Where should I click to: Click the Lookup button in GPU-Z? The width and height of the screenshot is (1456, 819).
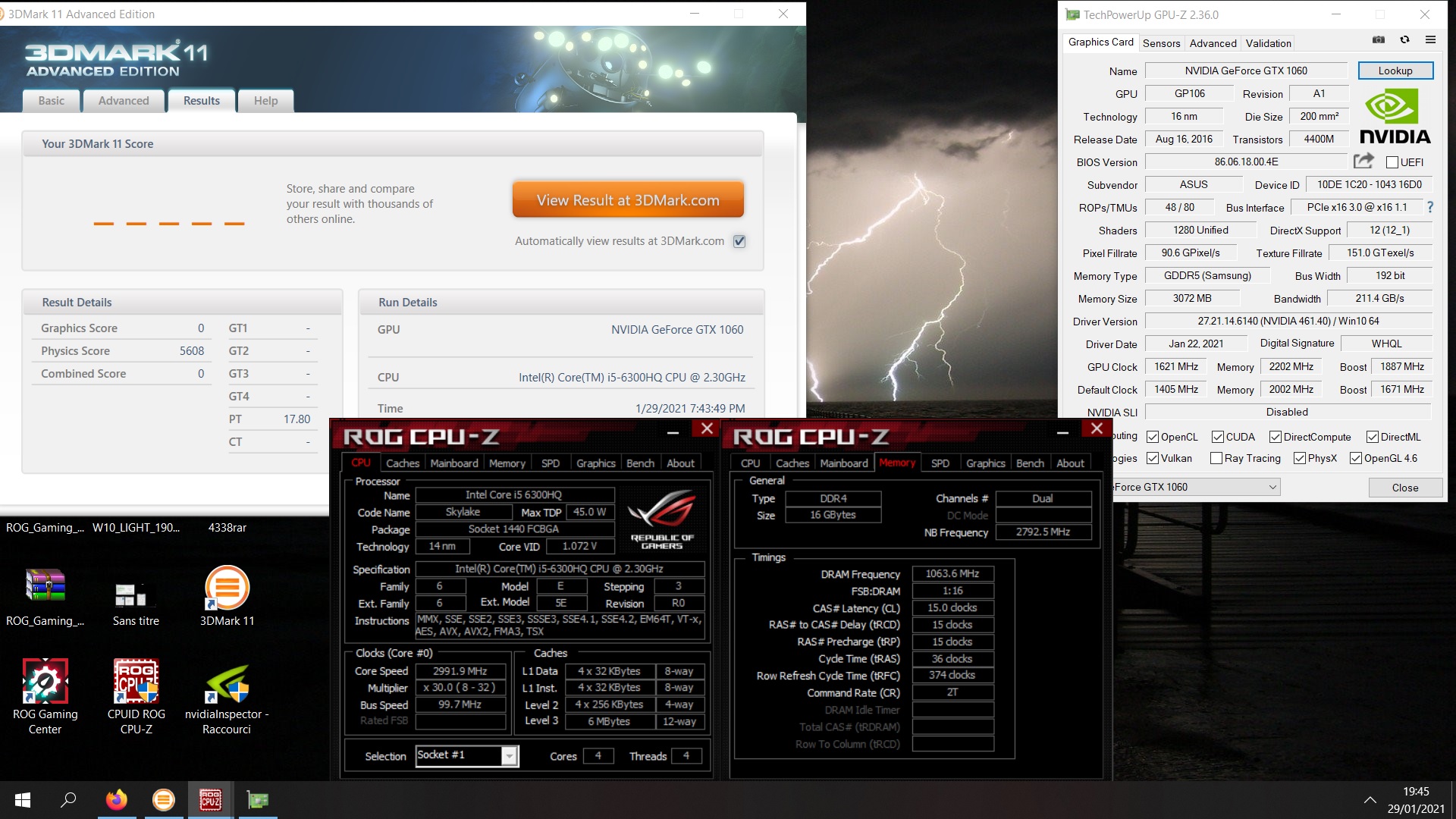point(1395,71)
